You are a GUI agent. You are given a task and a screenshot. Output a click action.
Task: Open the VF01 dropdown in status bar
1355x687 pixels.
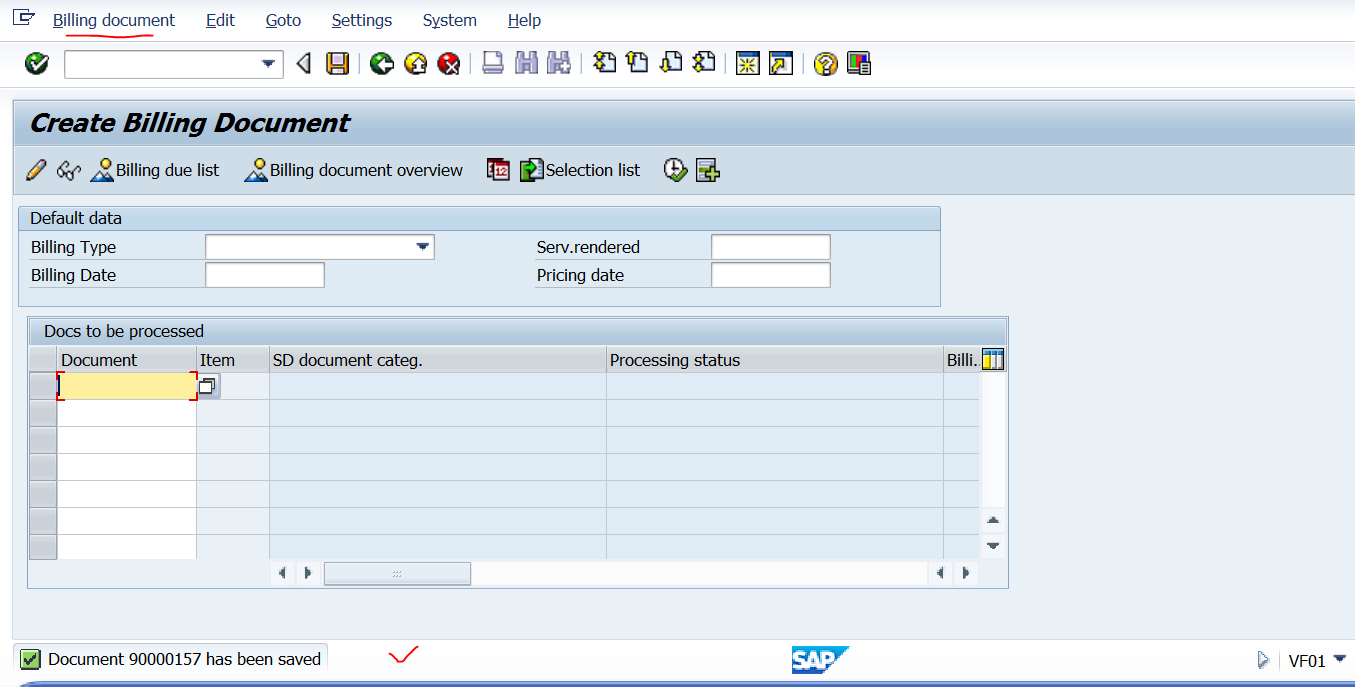(1340, 660)
